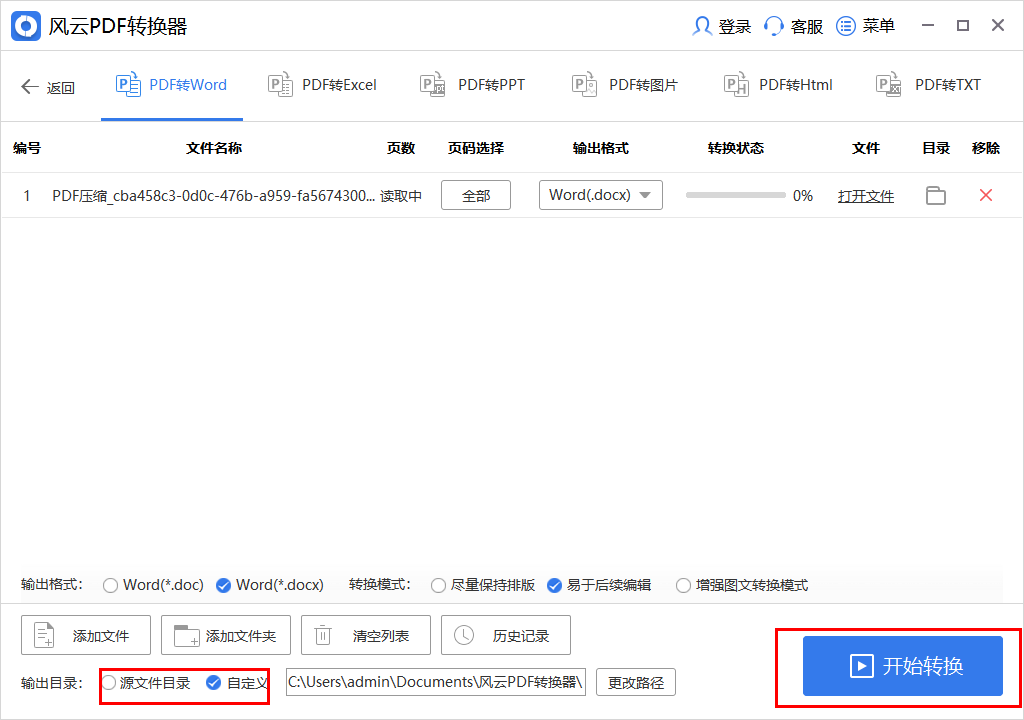Maximize the converter window

pos(963,25)
